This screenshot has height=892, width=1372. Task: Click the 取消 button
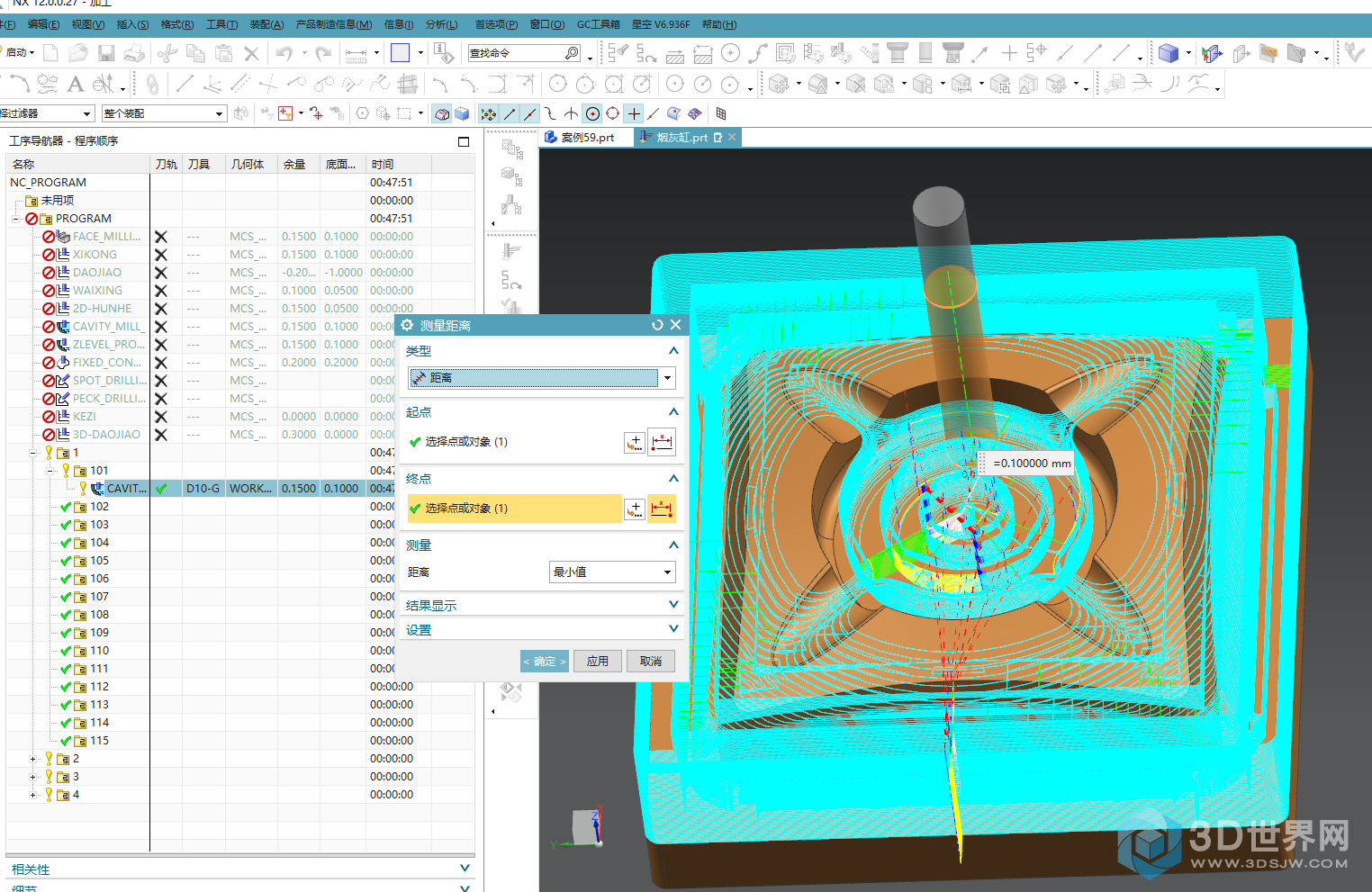(651, 662)
